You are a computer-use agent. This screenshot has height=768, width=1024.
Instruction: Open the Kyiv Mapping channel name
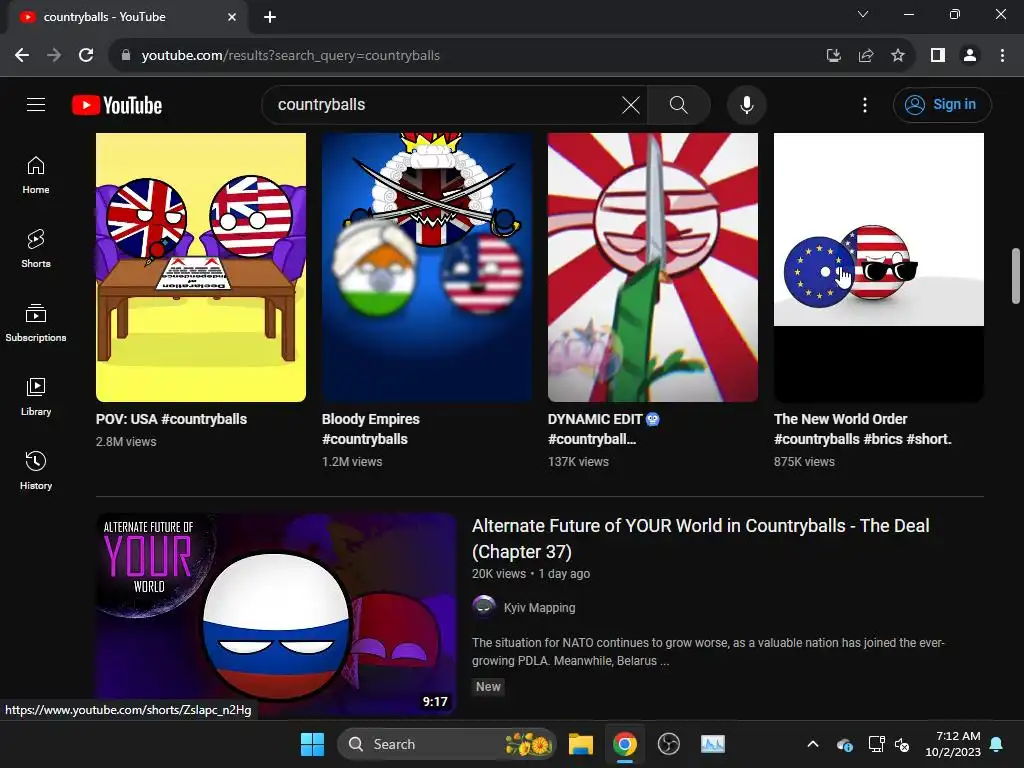click(539, 607)
